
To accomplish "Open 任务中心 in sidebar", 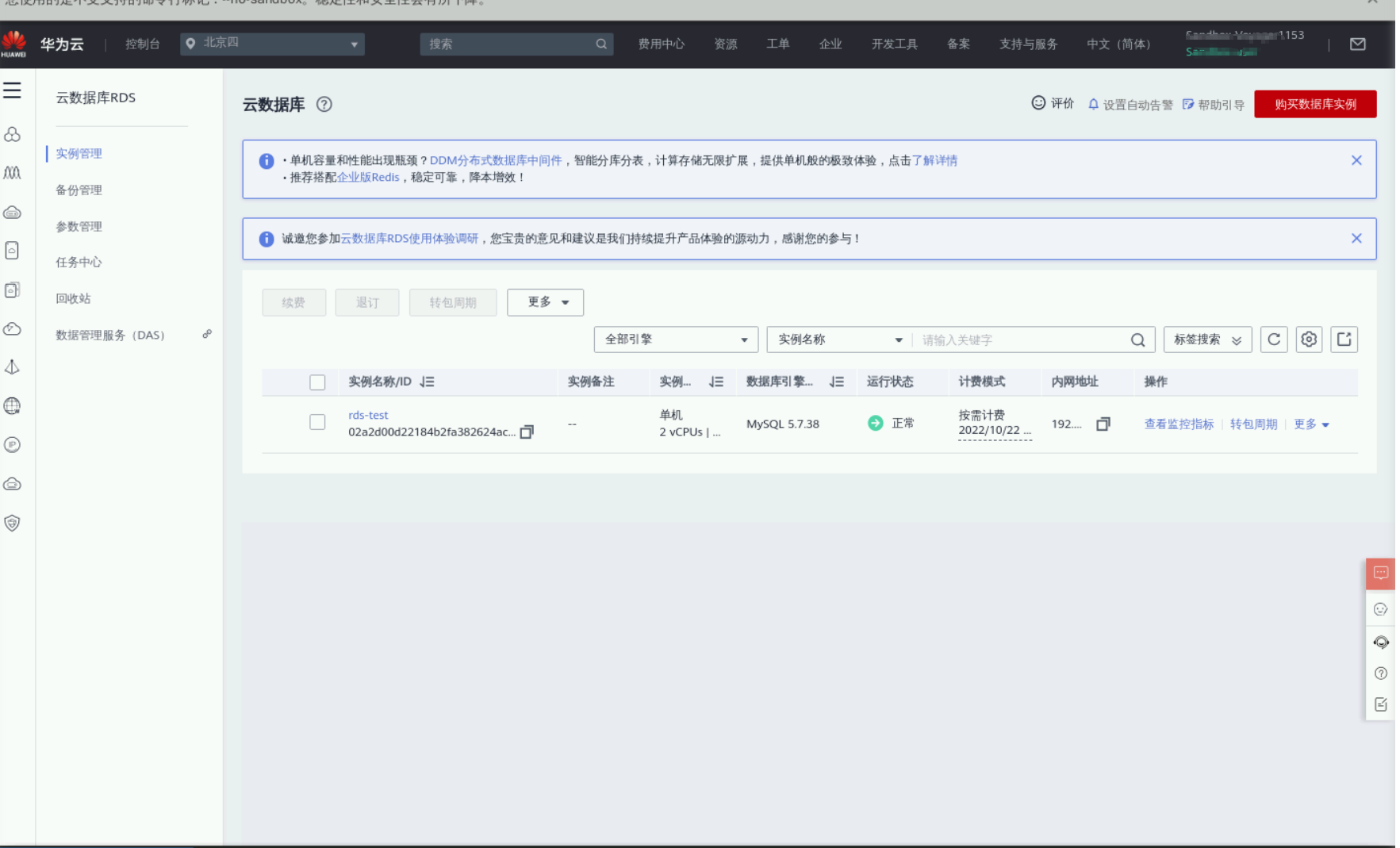I will (79, 262).
